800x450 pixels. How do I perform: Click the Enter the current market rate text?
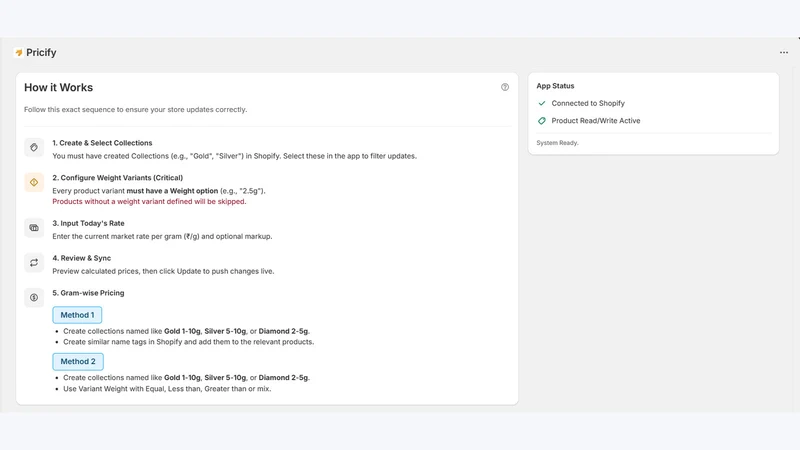[x=162, y=236]
